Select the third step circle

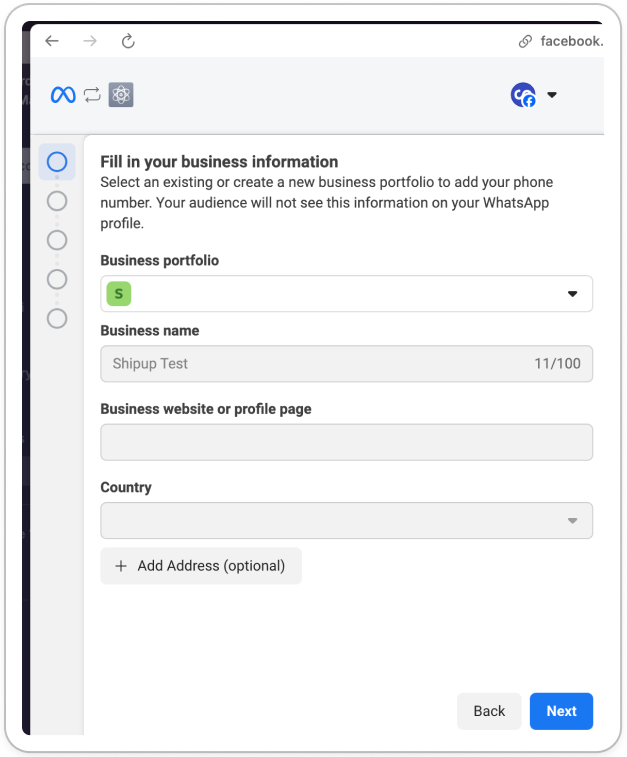pos(57,240)
